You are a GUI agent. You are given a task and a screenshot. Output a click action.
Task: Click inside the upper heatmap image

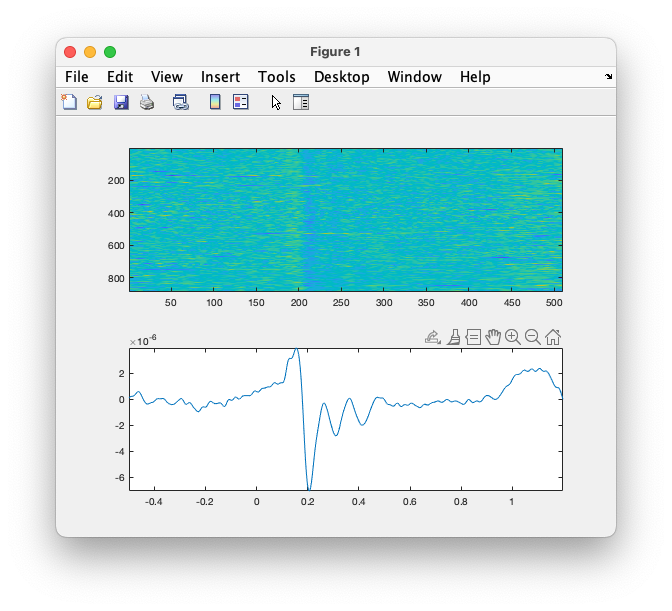pyautogui.click(x=345, y=220)
